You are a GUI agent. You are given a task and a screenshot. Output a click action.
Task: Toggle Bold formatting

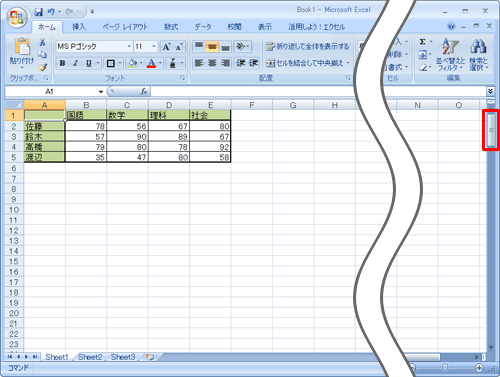pyautogui.click(x=62, y=63)
